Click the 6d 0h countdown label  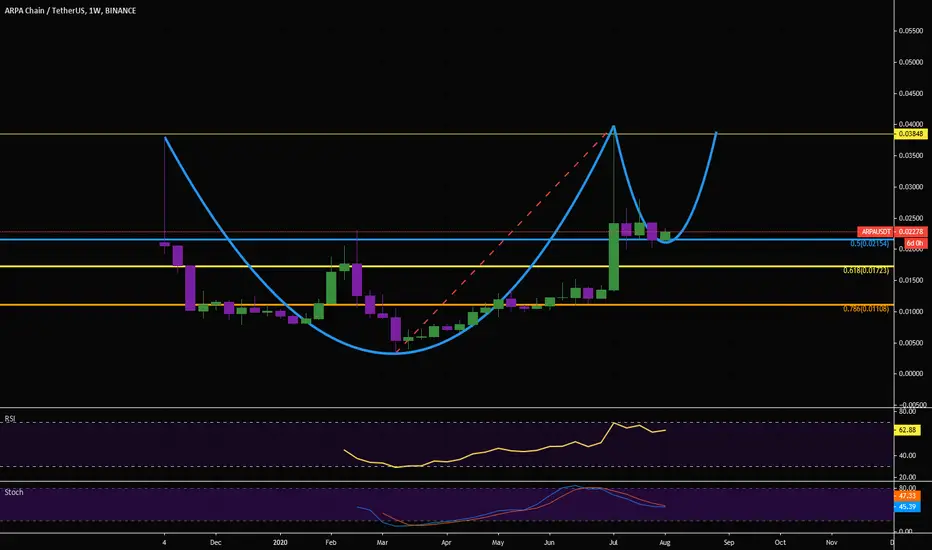(x=915, y=244)
